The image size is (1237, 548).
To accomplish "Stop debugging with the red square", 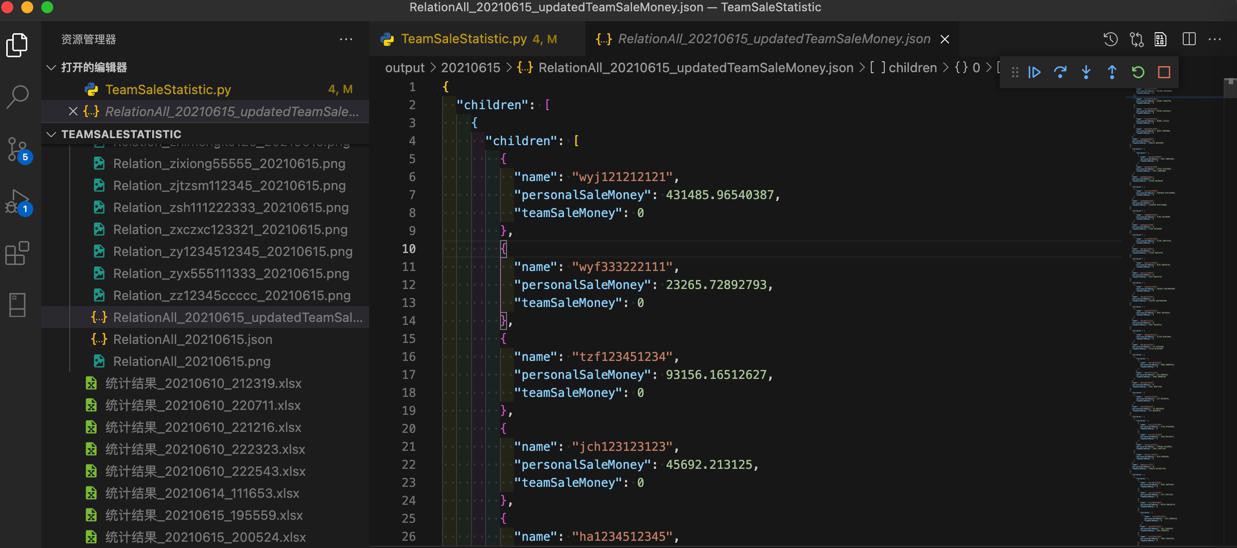I will [x=1164, y=72].
